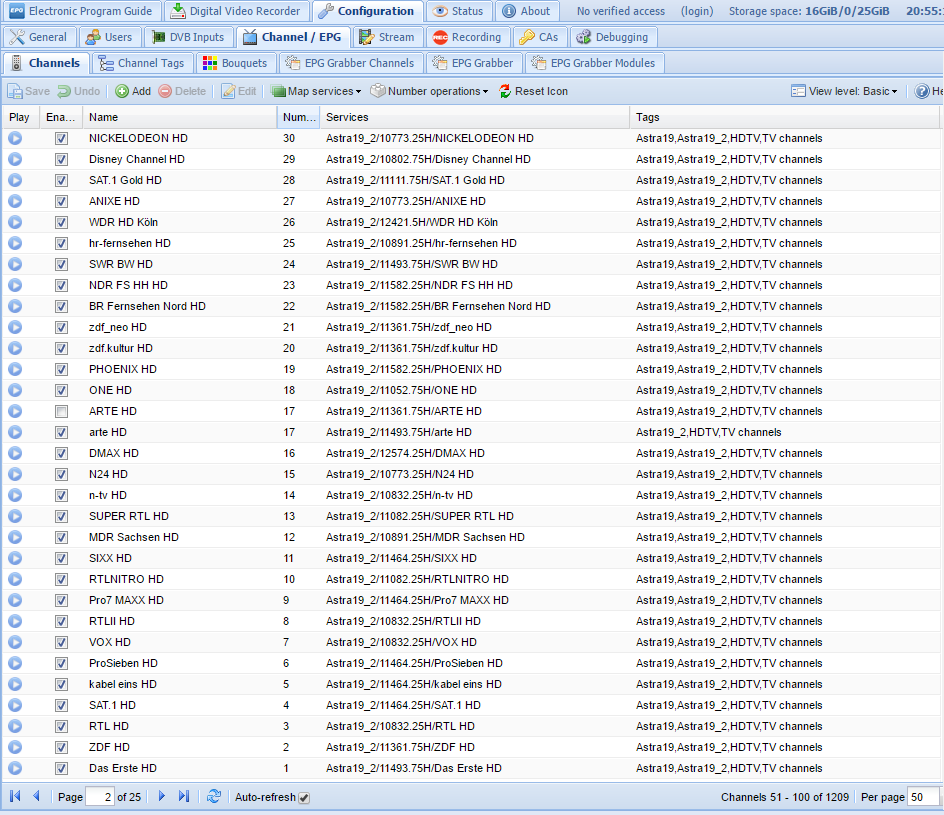Play hr-fernsehen HD channel
Image resolution: width=944 pixels, height=815 pixels.
tap(15, 244)
